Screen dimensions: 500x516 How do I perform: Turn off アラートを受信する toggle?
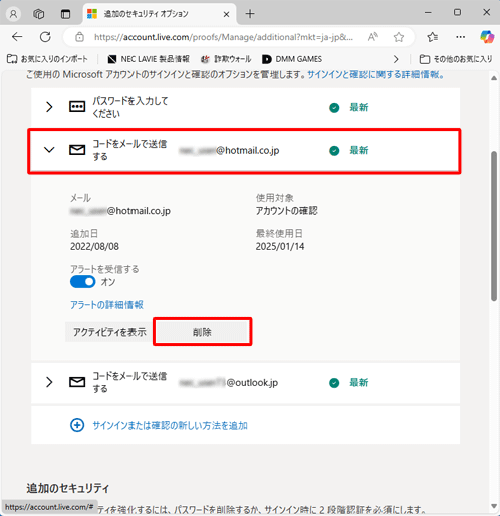point(82,282)
